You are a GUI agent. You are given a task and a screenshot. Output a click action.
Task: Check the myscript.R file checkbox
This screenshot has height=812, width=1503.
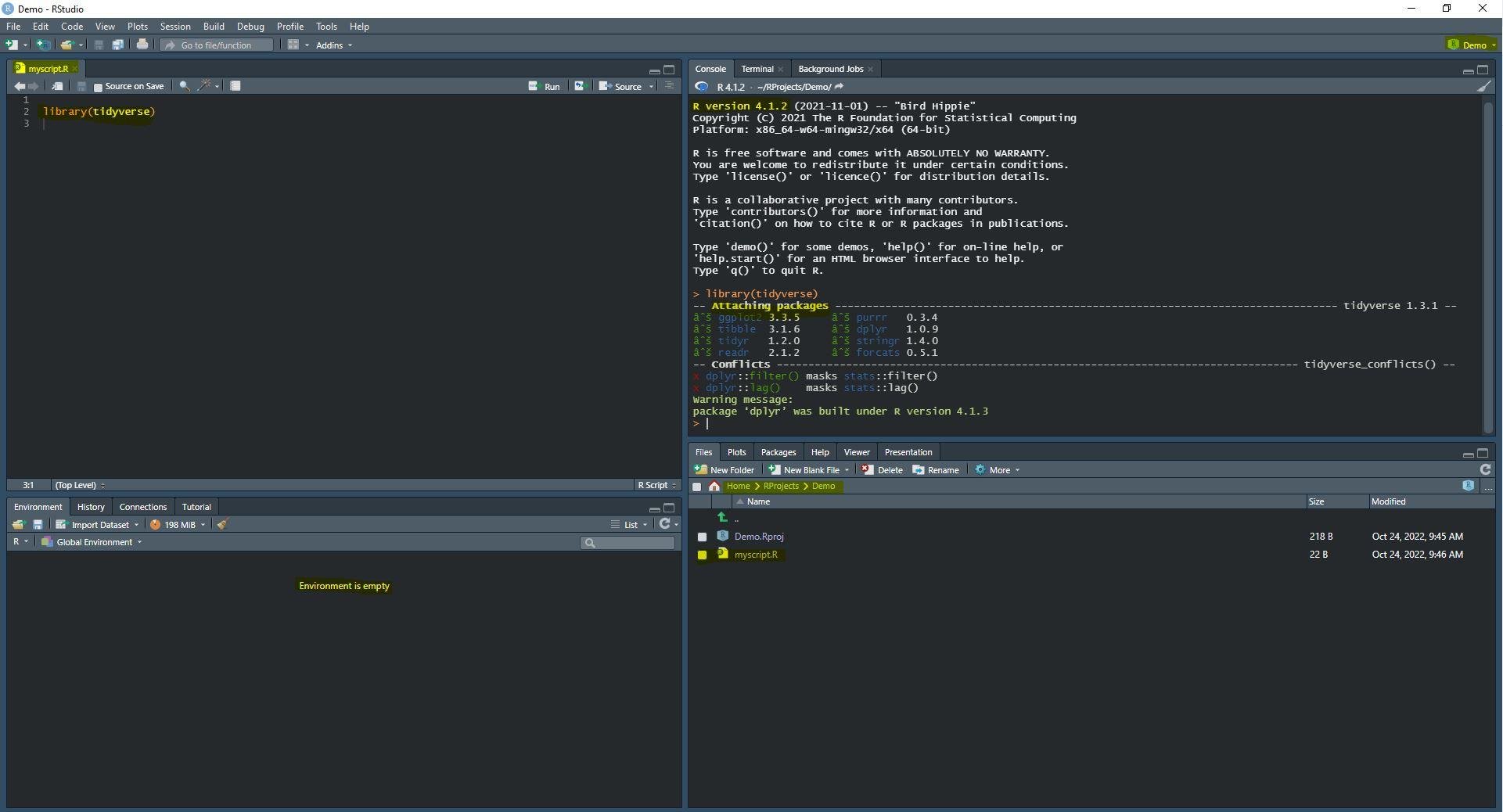pyautogui.click(x=702, y=555)
